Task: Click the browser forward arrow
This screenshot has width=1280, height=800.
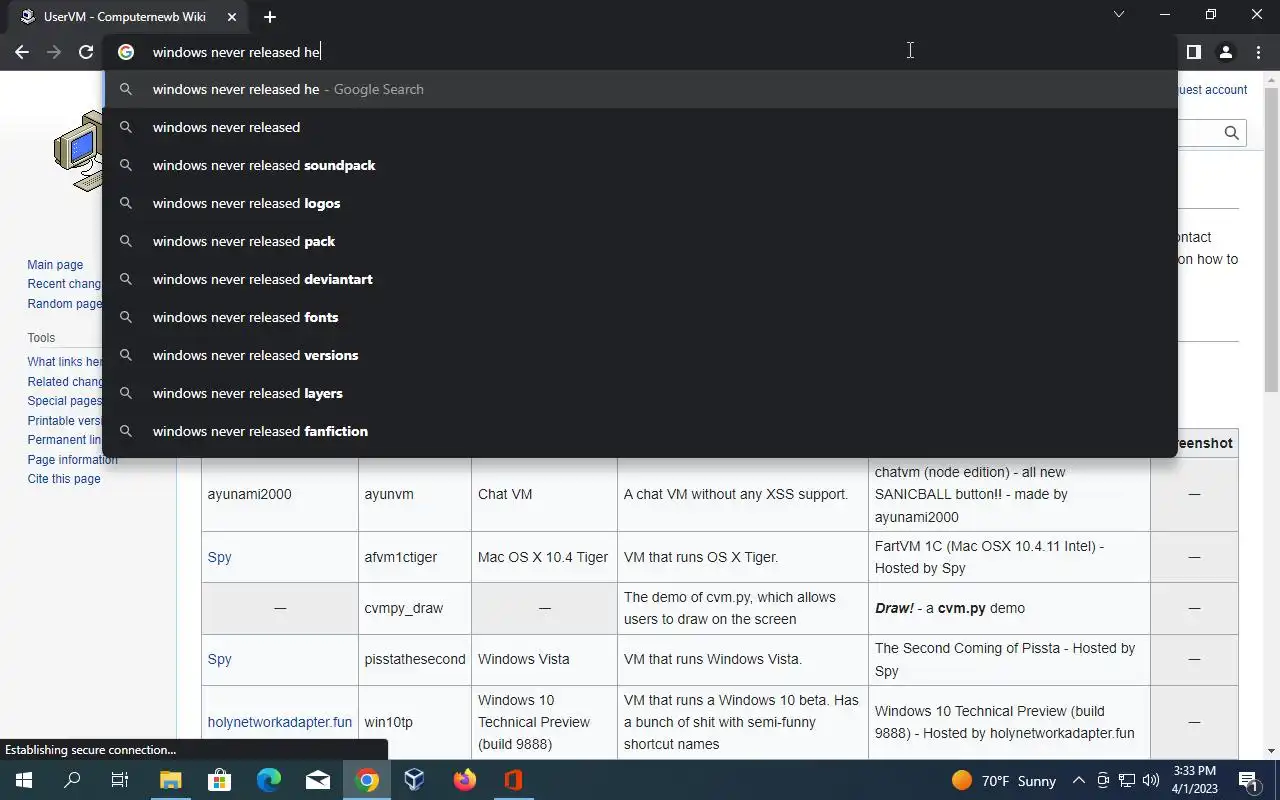Action: coord(54,52)
